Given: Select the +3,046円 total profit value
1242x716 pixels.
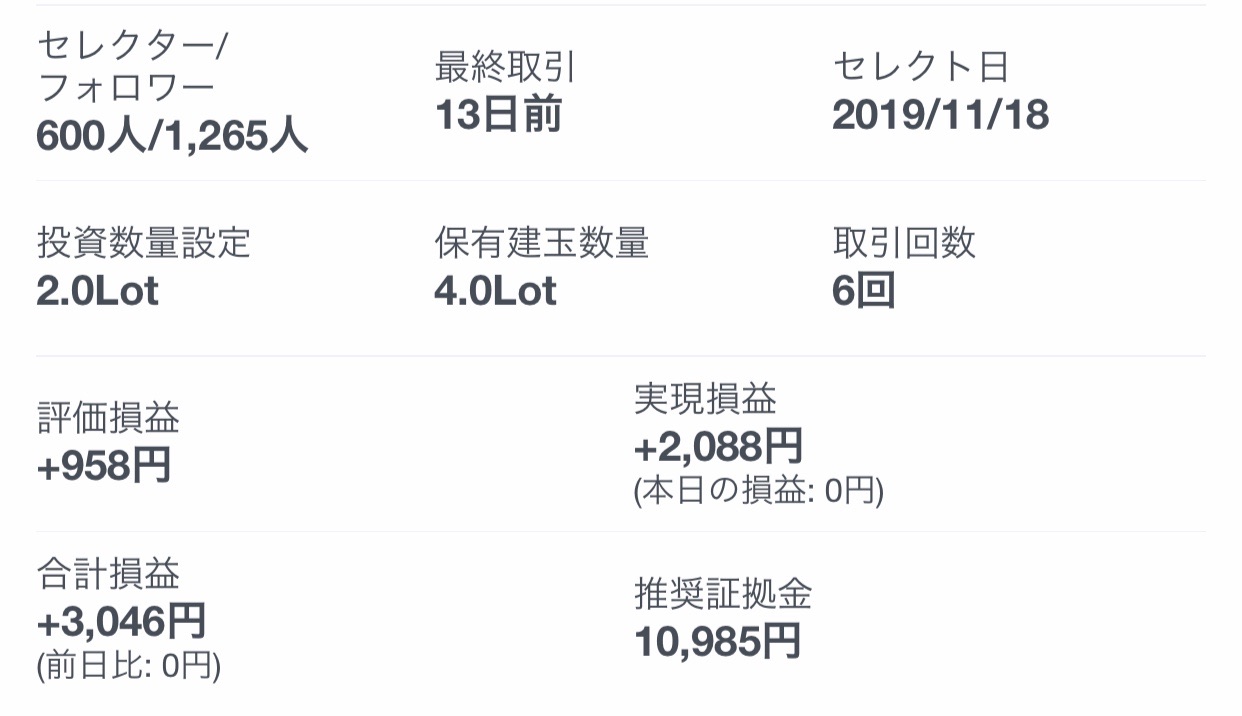Looking at the screenshot, I should click(121, 621).
